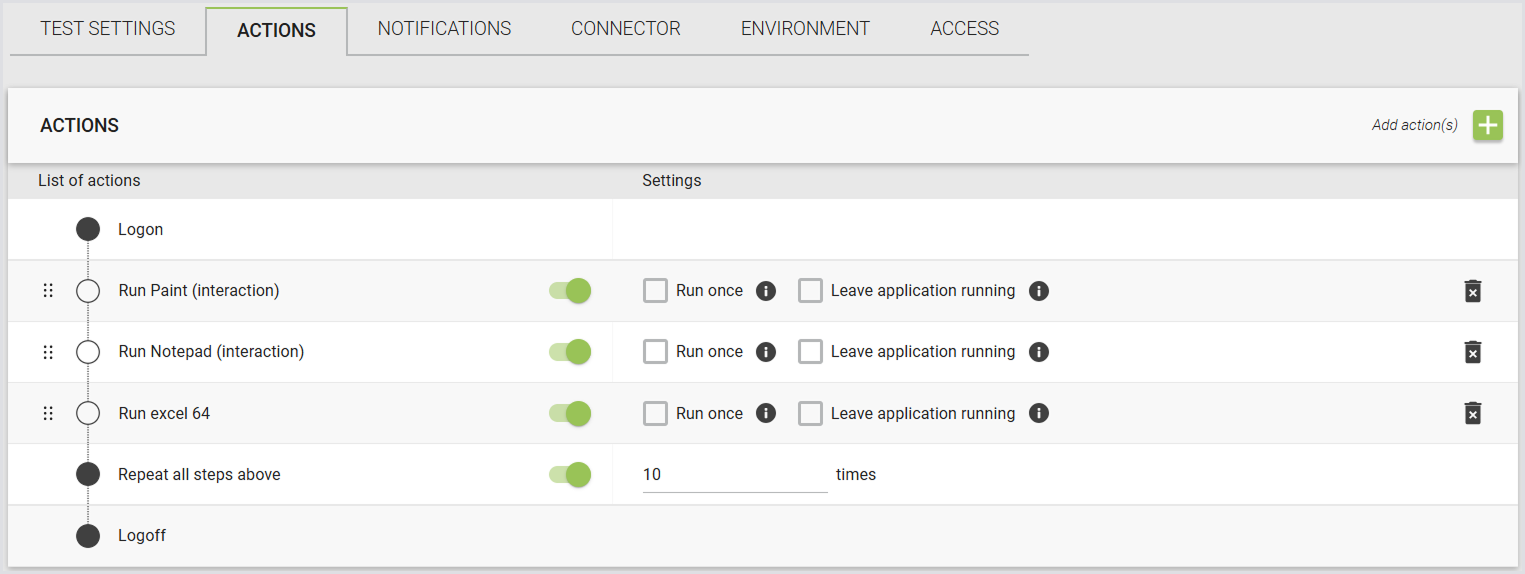
Task: Enable Leave application running for Notepad
Action: coord(810,352)
